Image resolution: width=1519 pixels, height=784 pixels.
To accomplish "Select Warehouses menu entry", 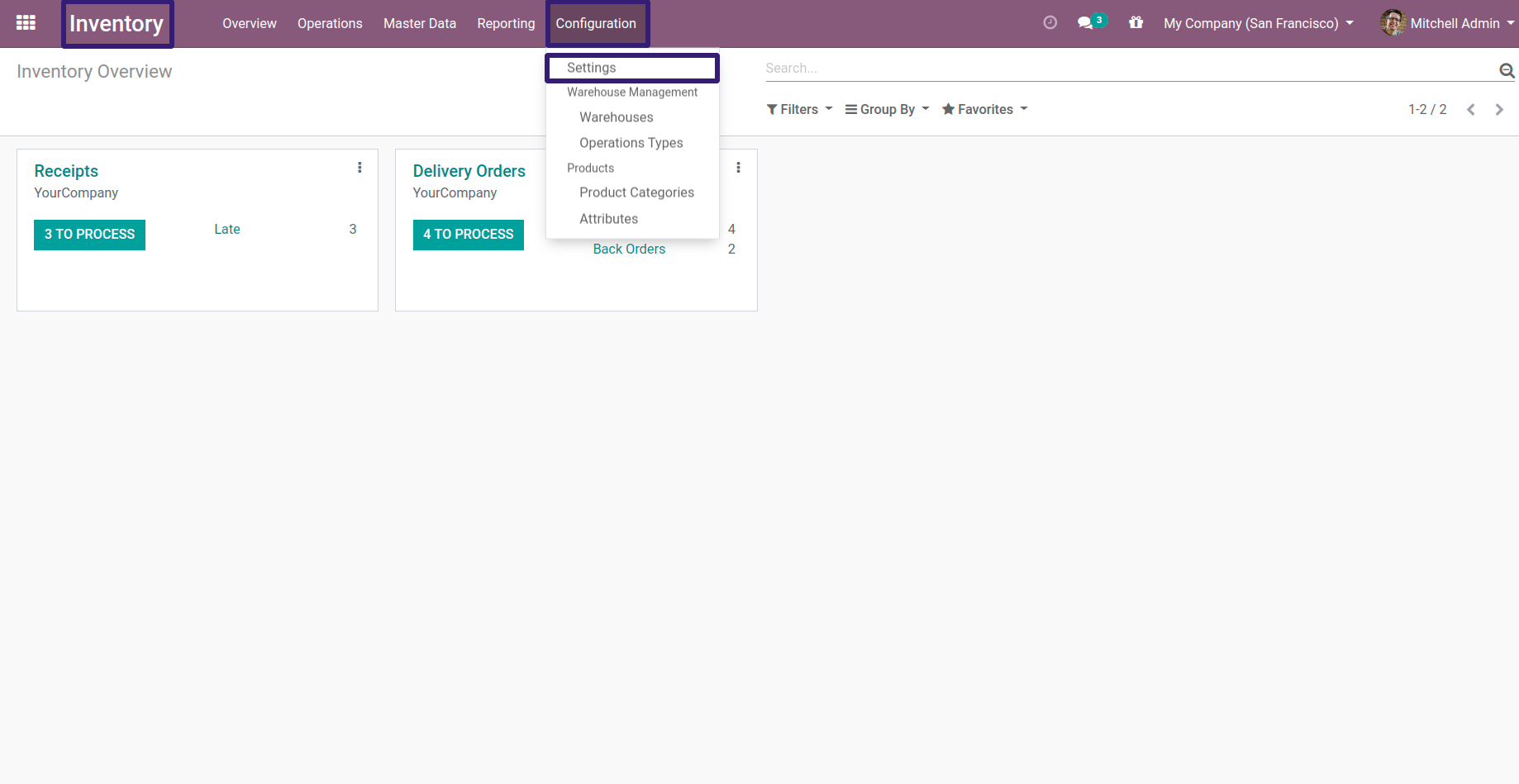I will tap(617, 117).
